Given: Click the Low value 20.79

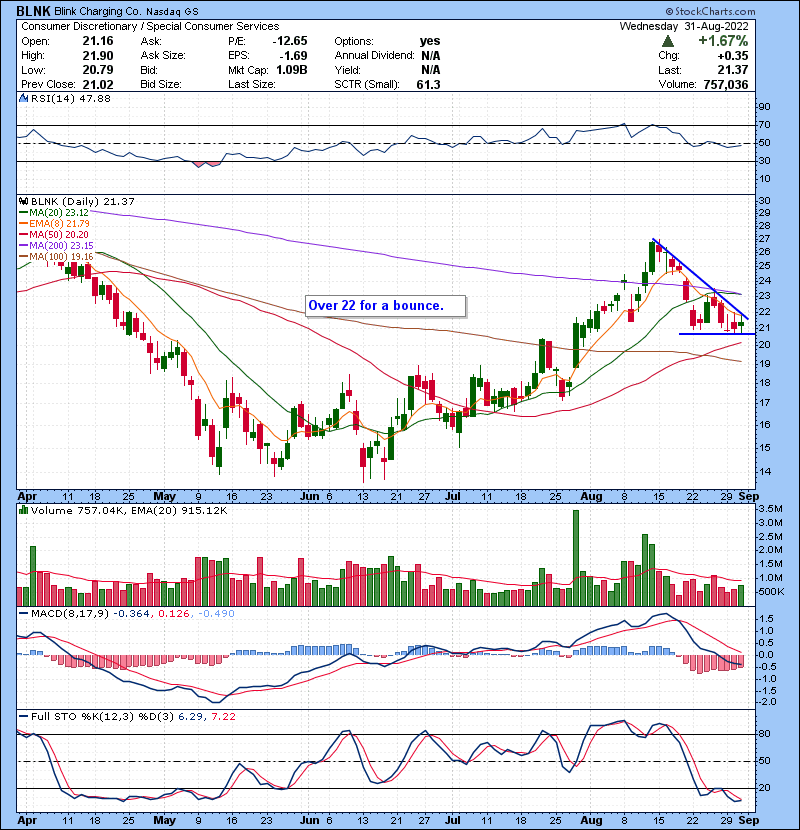Looking at the screenshot, I should click(98, 70).
